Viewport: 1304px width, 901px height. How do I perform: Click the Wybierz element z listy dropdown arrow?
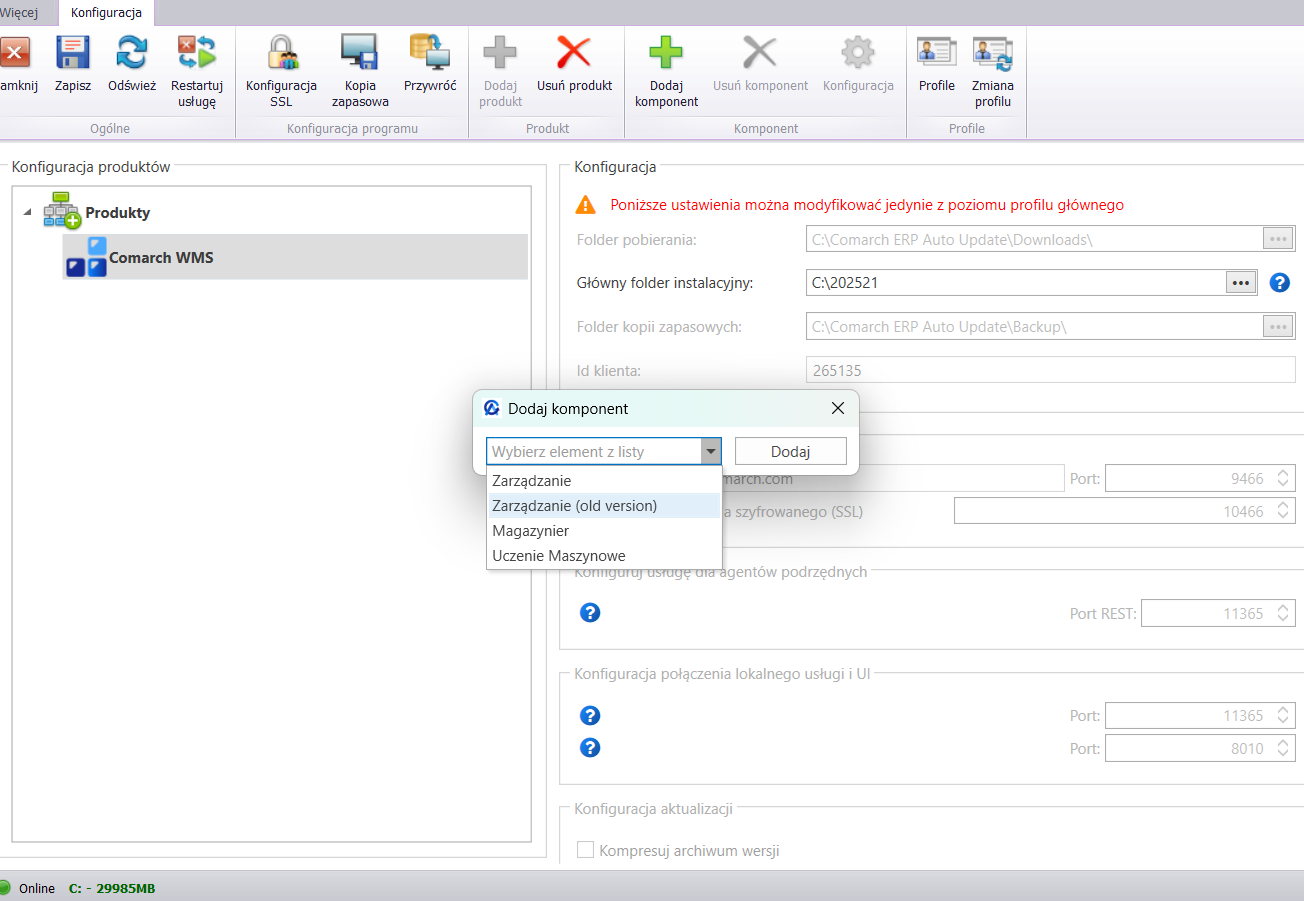tap(711, 452)
